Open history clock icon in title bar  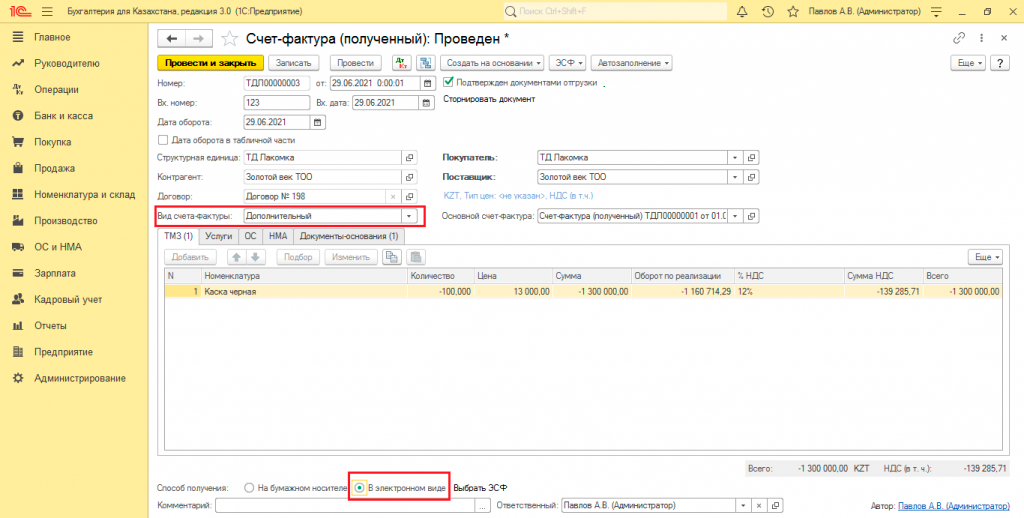click(x=768, y=12)
